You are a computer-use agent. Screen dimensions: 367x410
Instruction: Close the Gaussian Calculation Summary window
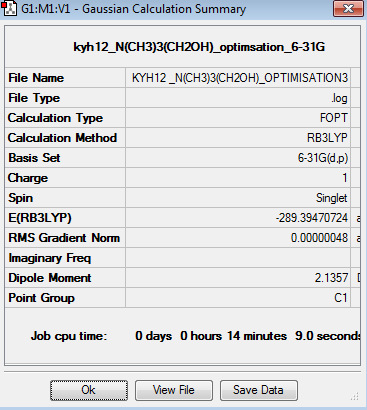(x=348, y=9)
